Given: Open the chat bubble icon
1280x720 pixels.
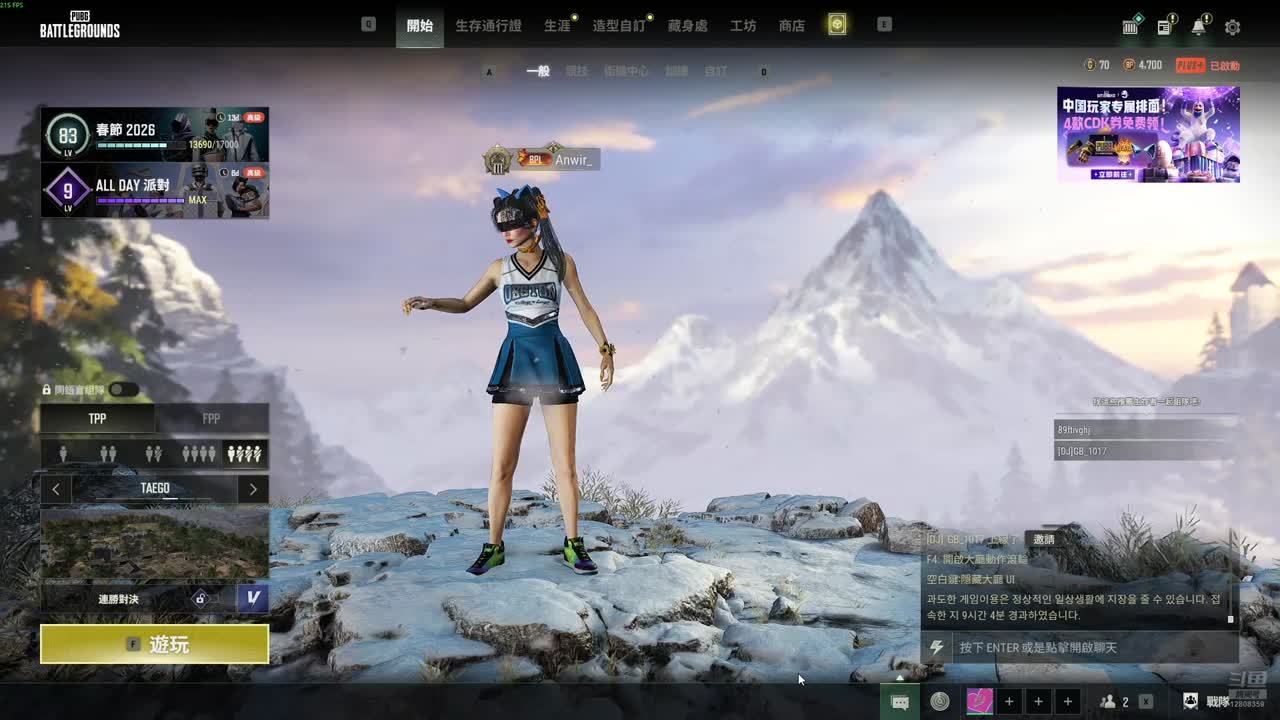Looking at the screenshot, I should click(899, 702).
